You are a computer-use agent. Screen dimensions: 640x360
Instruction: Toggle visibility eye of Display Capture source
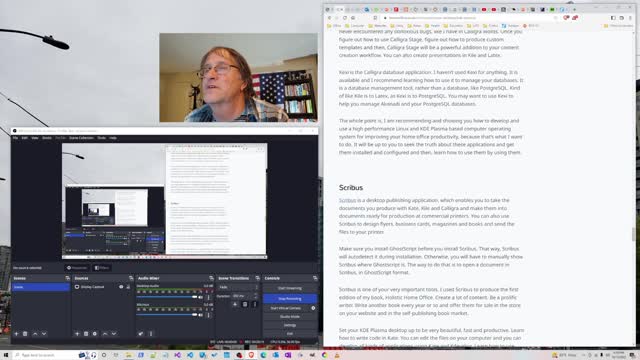[x=121, y=287]
